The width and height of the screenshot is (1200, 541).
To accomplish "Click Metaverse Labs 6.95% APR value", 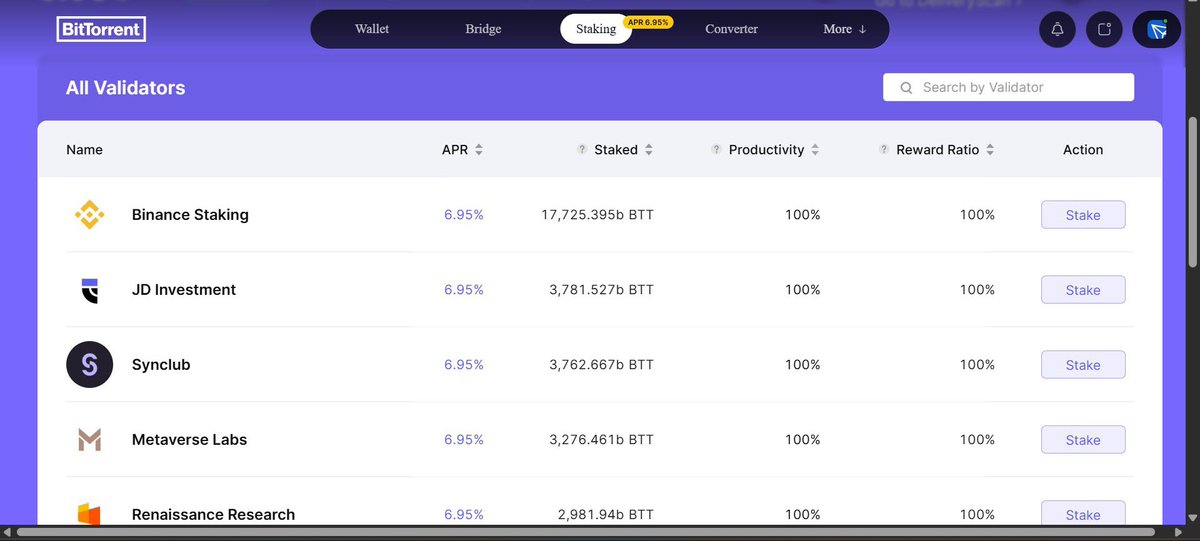I will tap(464, 440).
